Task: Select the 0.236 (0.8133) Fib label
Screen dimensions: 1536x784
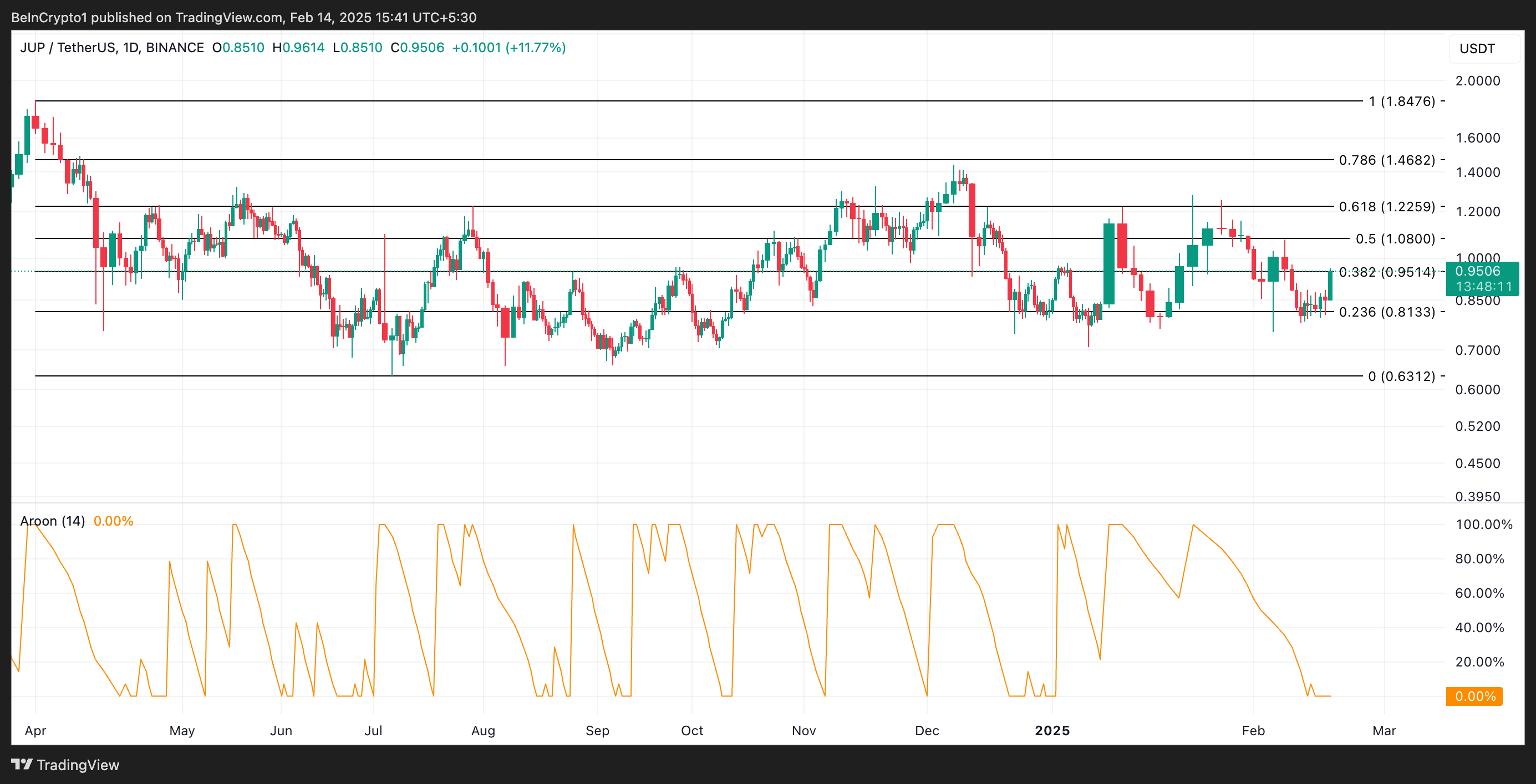Action: [1387, 312]
